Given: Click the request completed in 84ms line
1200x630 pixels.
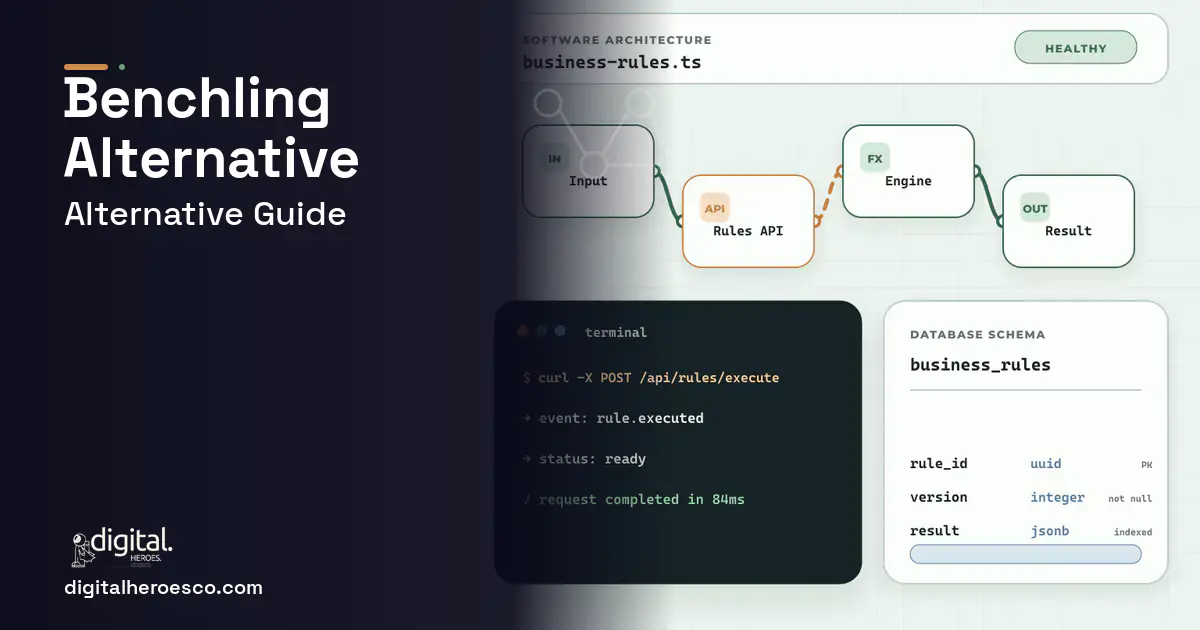Looking at the screenshot, I should pos(633,499).
